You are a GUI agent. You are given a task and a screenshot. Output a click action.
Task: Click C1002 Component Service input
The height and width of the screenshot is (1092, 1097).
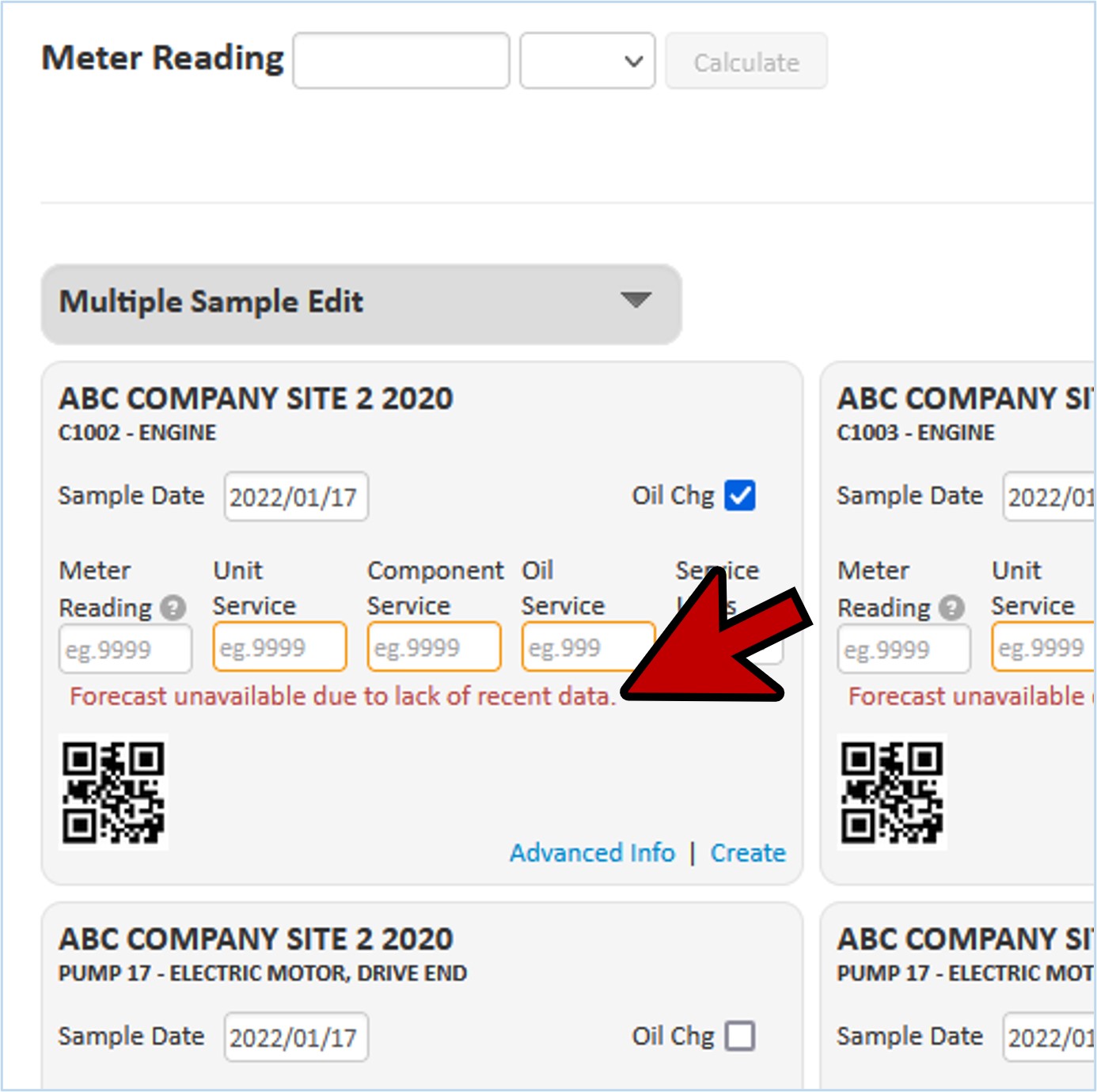[434, 647]
